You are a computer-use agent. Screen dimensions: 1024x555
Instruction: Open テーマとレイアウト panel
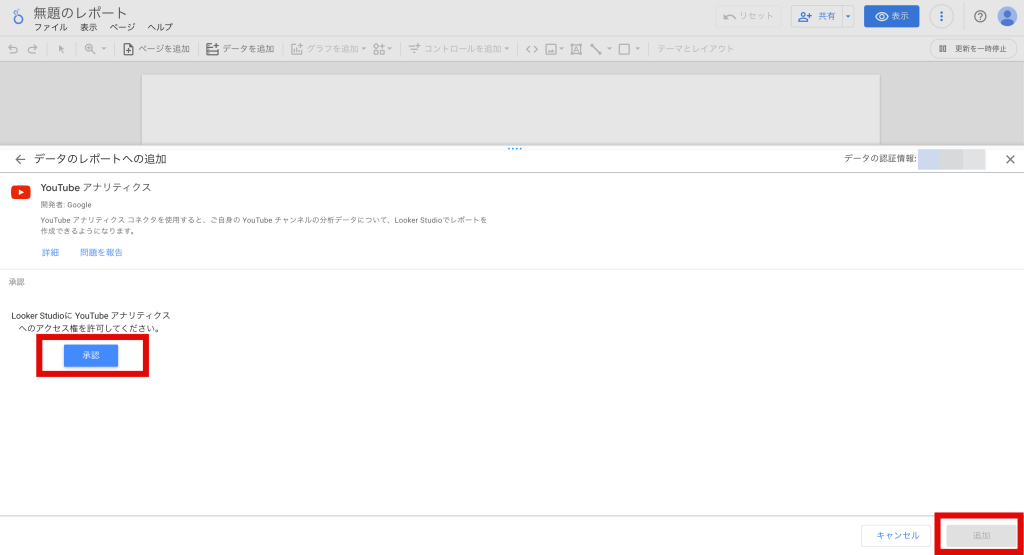695,49
